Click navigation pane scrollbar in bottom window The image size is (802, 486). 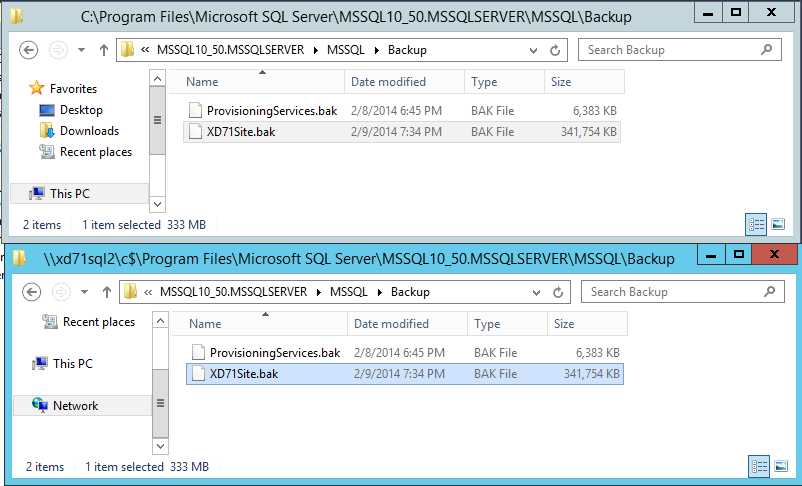[x=159, y=380]
